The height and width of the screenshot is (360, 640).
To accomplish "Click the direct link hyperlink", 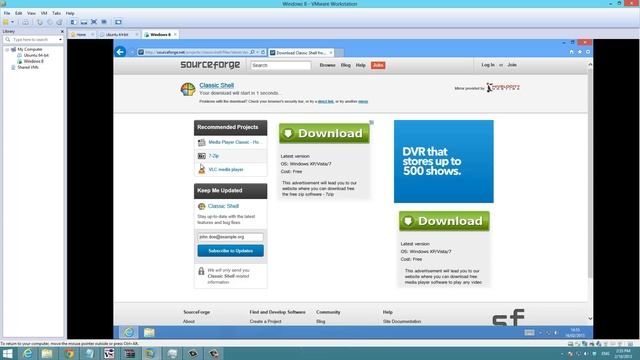I will 326,101.
